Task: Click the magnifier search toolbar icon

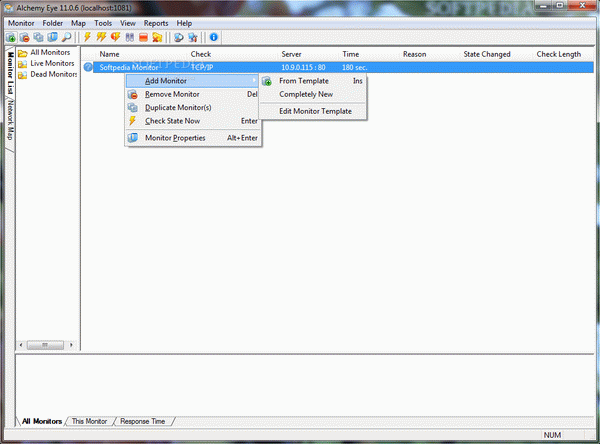Action: coord(67,37)
